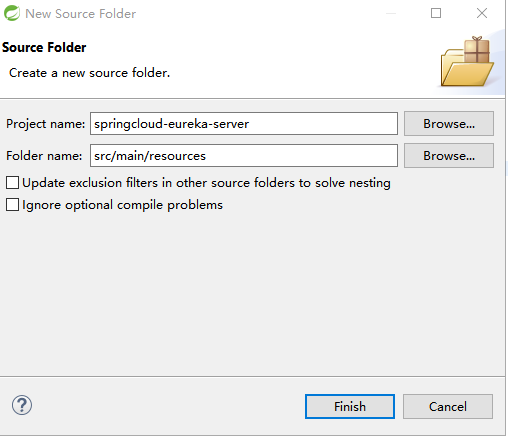Open help via the question mark icon

click(x=22, y=405)
